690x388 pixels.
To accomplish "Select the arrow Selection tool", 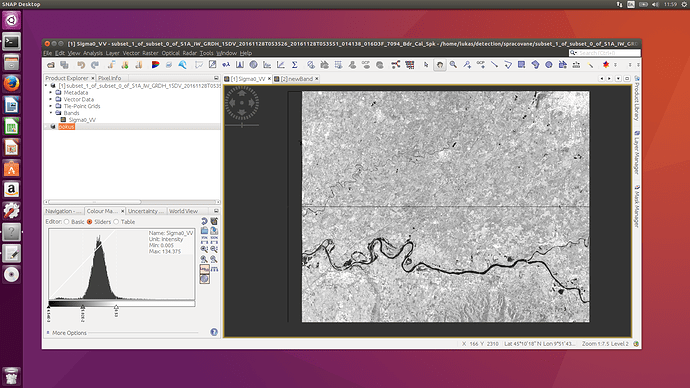I will coord(426,65).
